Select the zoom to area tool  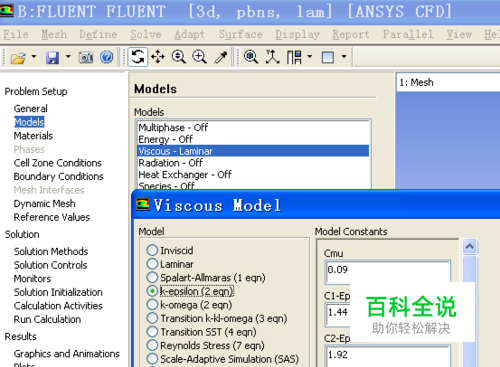199,57
